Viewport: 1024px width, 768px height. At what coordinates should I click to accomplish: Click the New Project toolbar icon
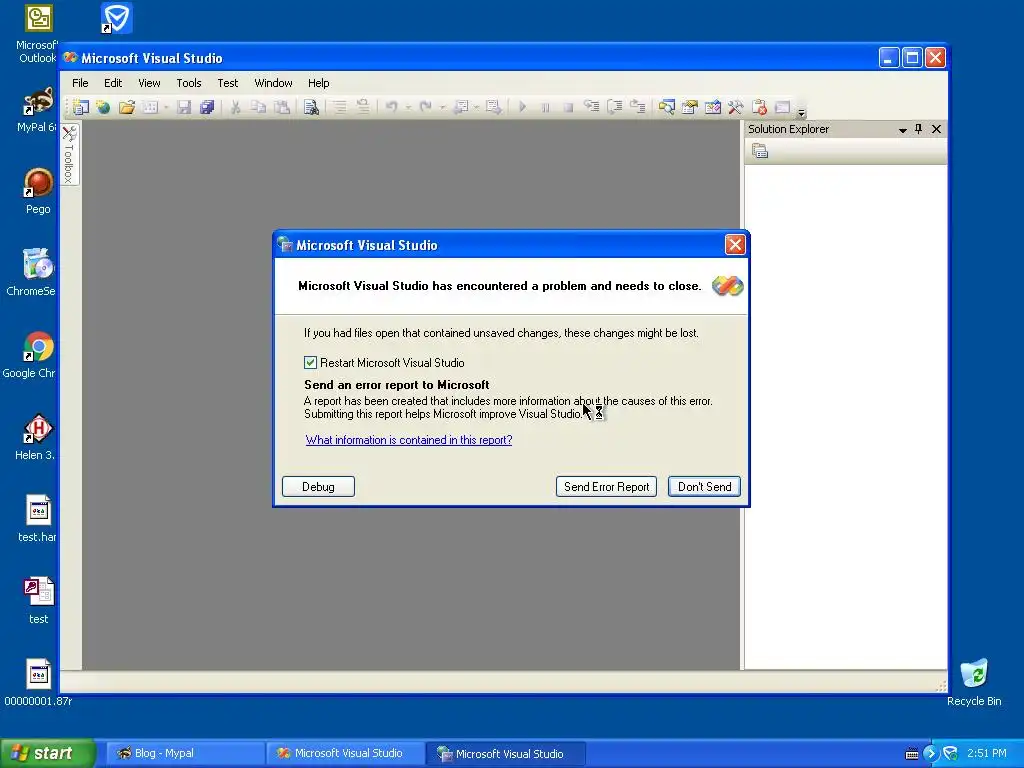point(81,107)
